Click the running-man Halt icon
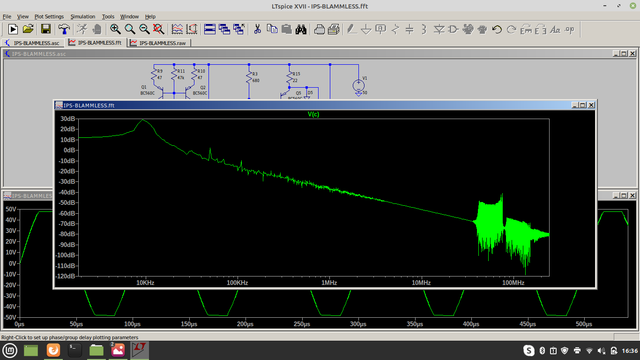The width and height of the screenshot is (640, 360). [x=82, y=29]
